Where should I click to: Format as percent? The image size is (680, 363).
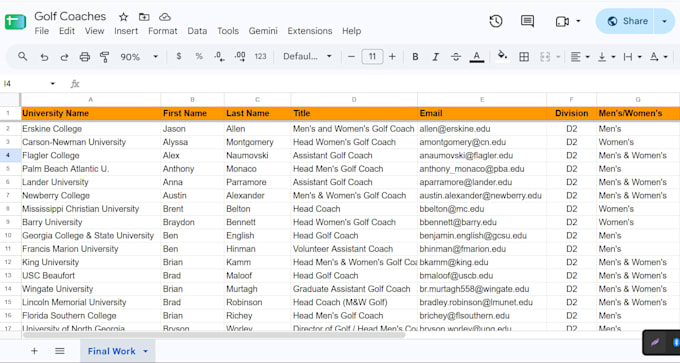tap(199, 56)
